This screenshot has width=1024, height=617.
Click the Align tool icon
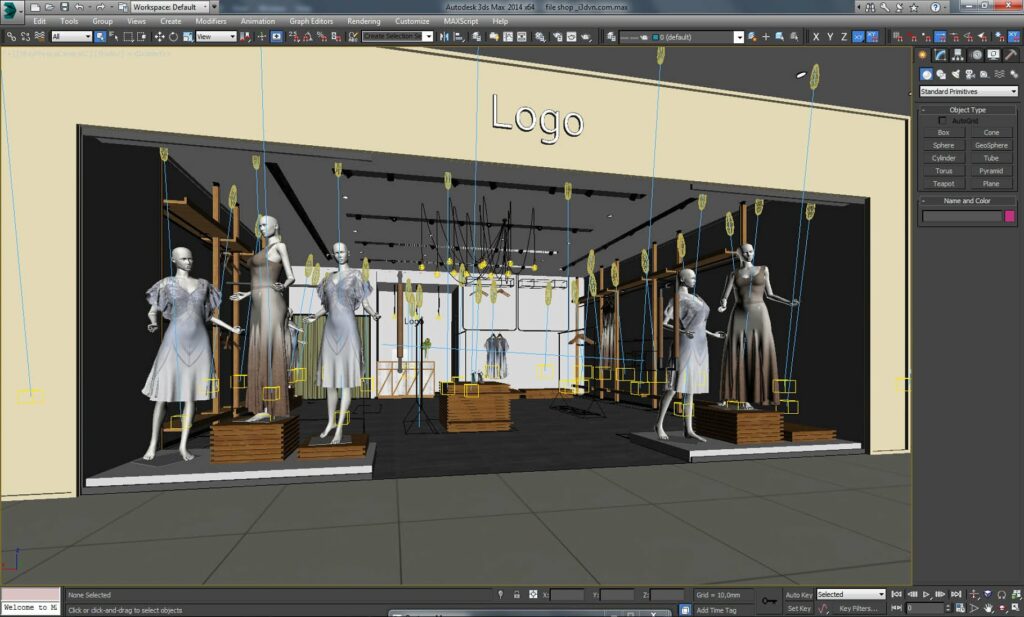(459, 37)
